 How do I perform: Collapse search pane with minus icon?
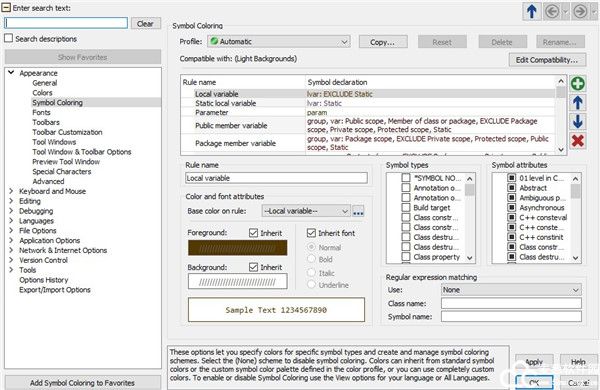click(x=6, y=7)
